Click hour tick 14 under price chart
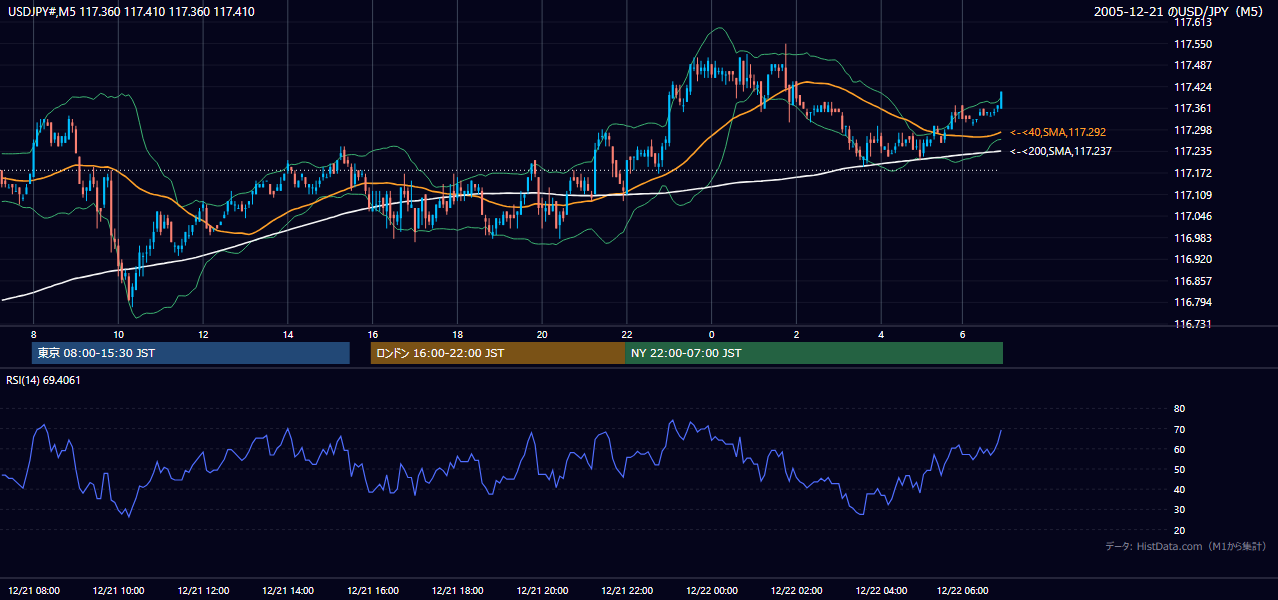Viewport: 1278px width, 600px height. coord(288,334)
